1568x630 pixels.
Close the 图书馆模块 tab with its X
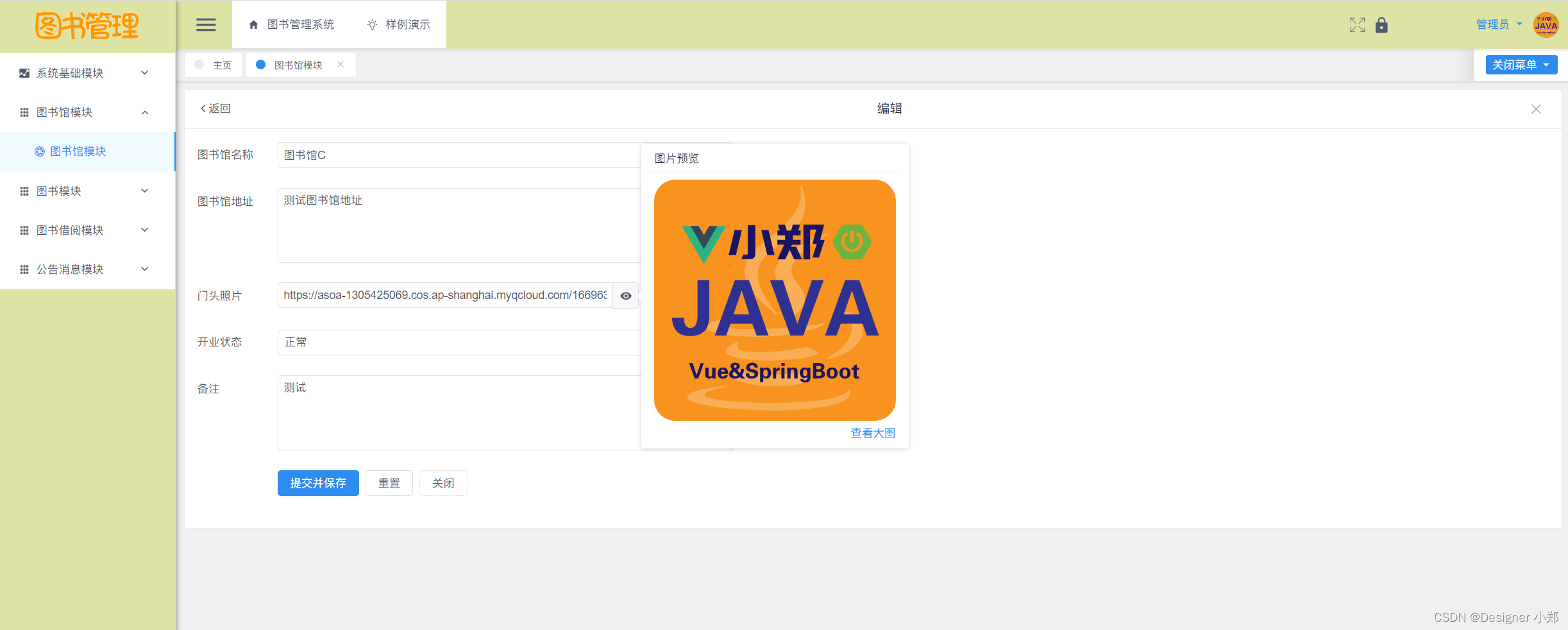pos(341,64)
